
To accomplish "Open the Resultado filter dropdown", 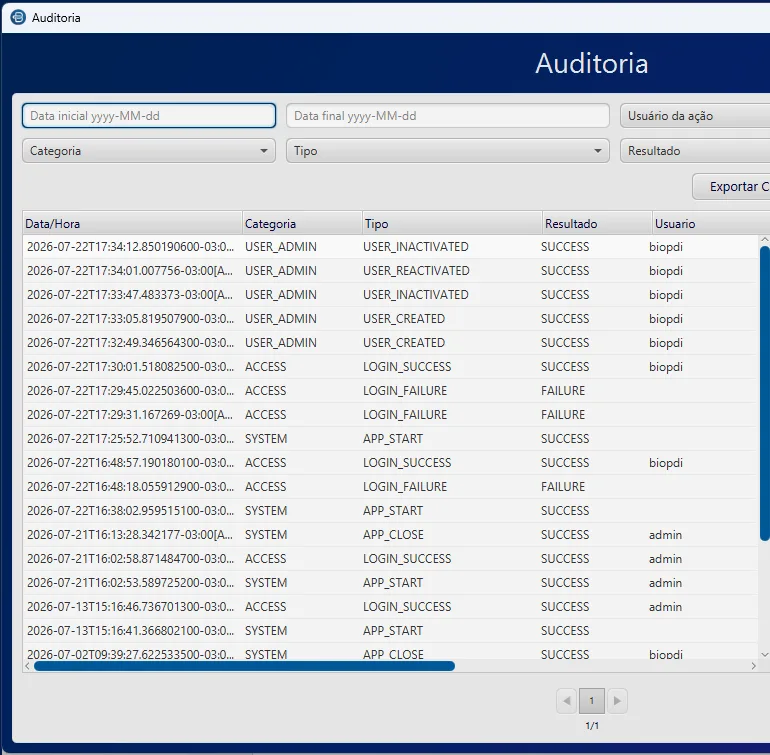I will [x=695, y=151].
